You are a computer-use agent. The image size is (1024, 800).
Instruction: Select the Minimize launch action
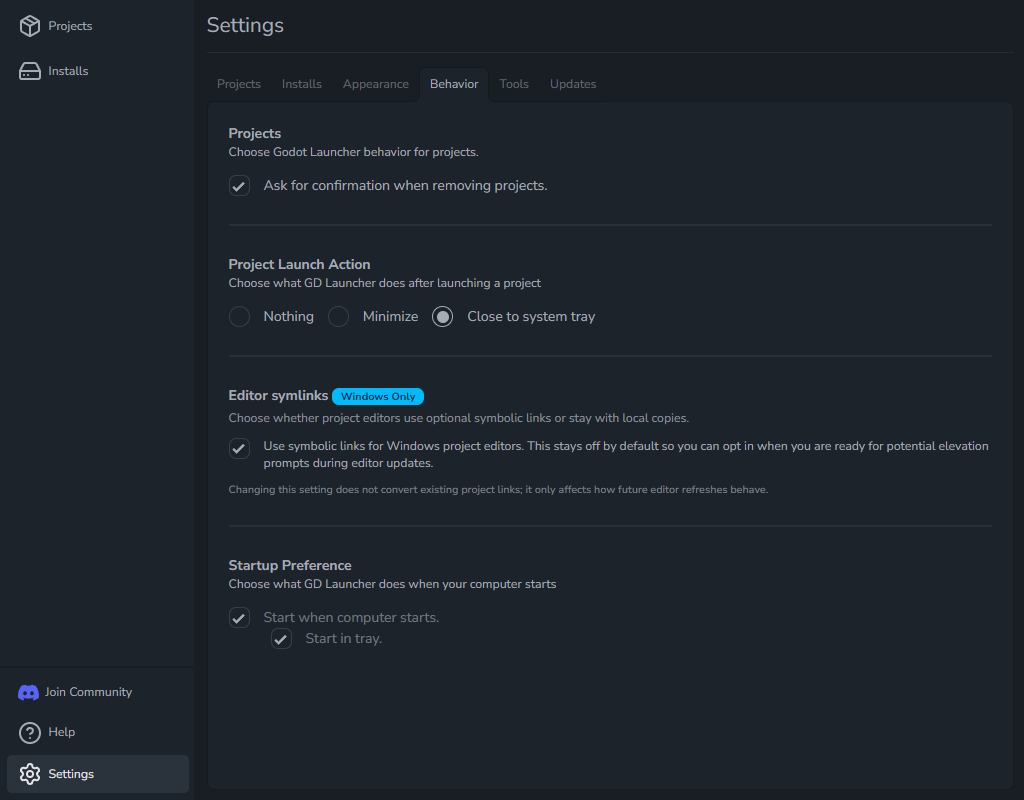[338, 317]
